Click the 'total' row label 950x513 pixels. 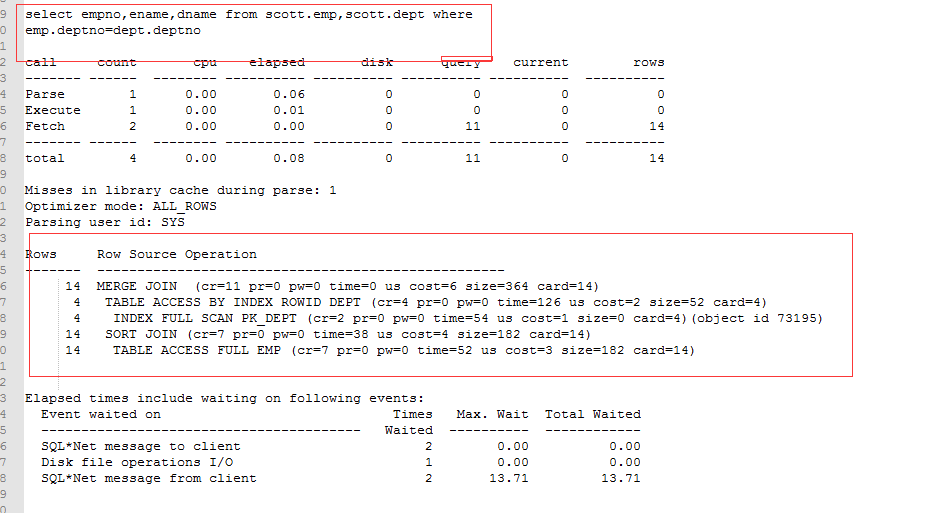(x=45, y=158)
